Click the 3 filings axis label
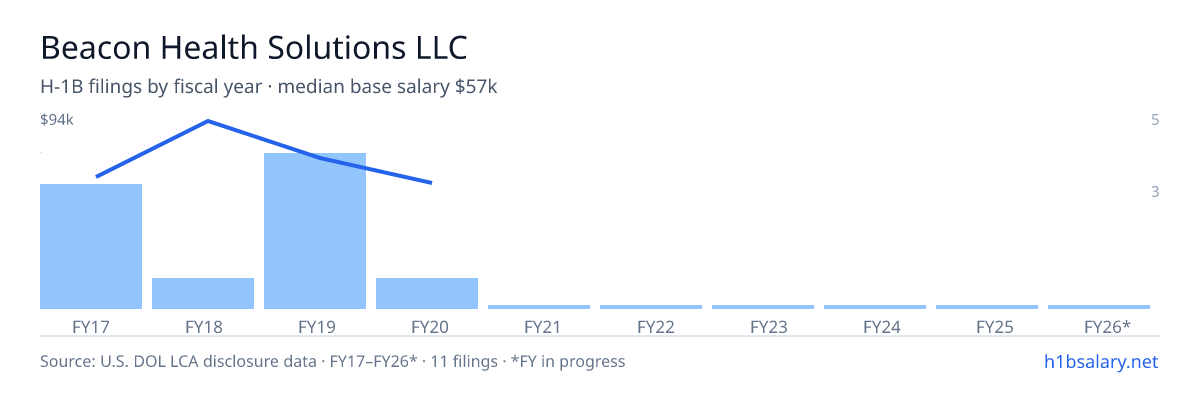The height and width of the screenshot is (400, 1200). pyautogui.click(x=1155, y=191)
